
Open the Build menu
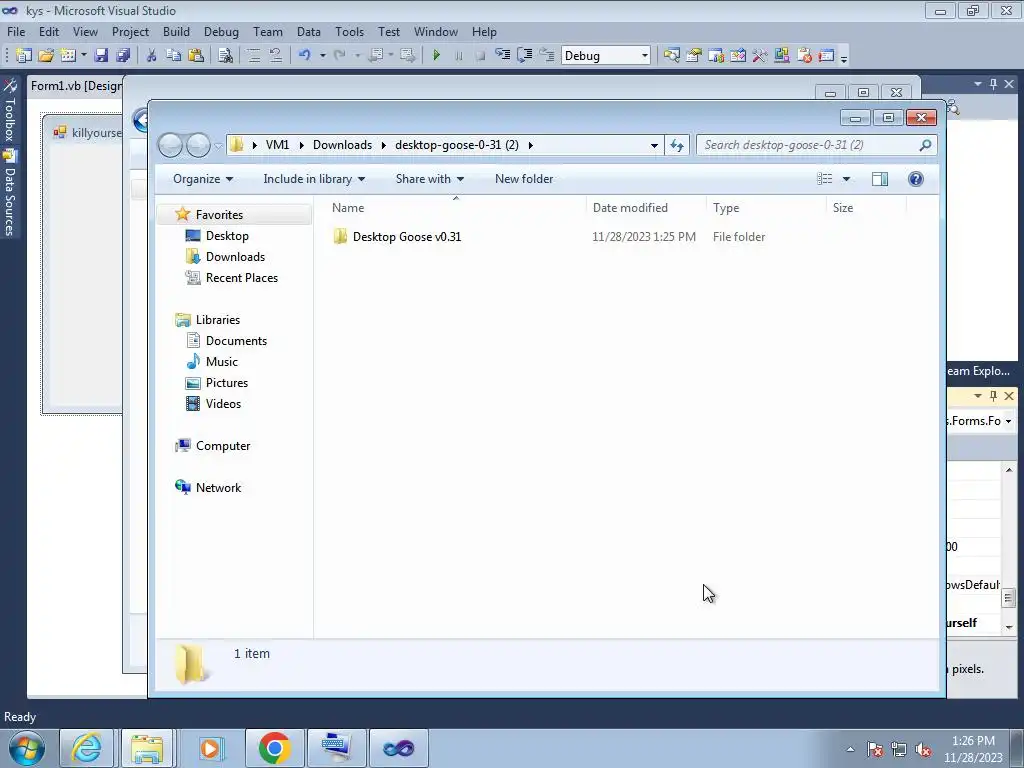tap(176, 32)
